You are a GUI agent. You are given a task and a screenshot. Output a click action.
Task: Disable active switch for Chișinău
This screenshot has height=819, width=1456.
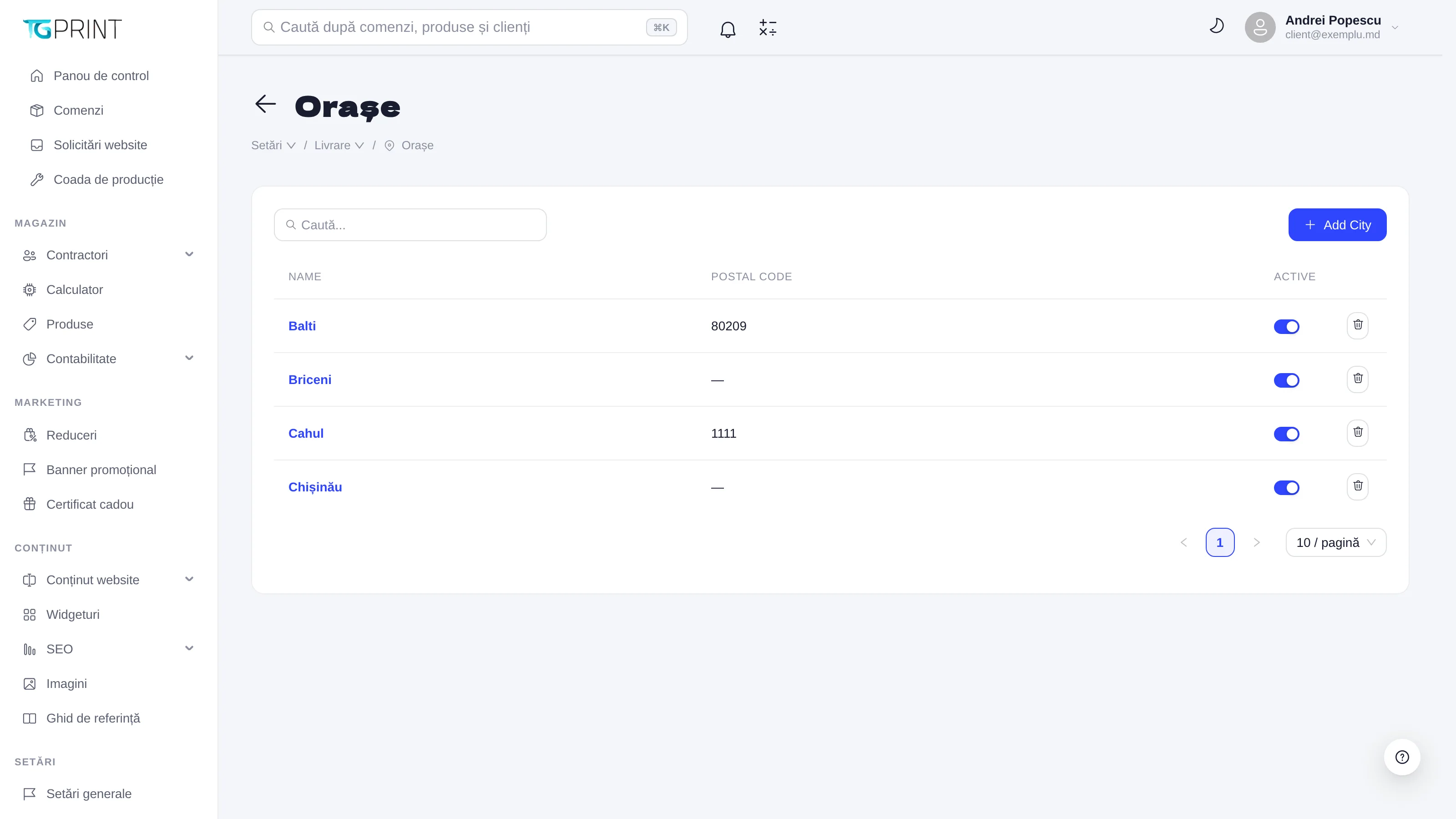coord(1286,488)
